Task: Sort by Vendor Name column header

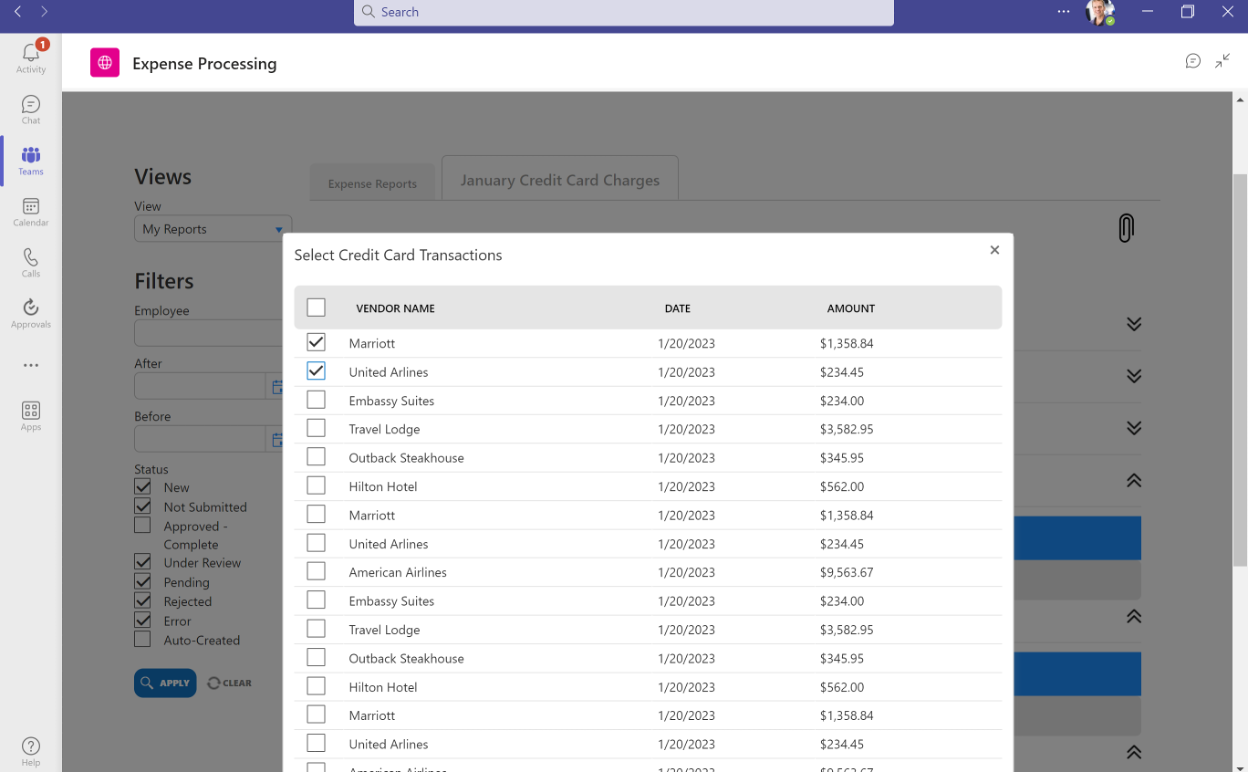Action: 395,308
